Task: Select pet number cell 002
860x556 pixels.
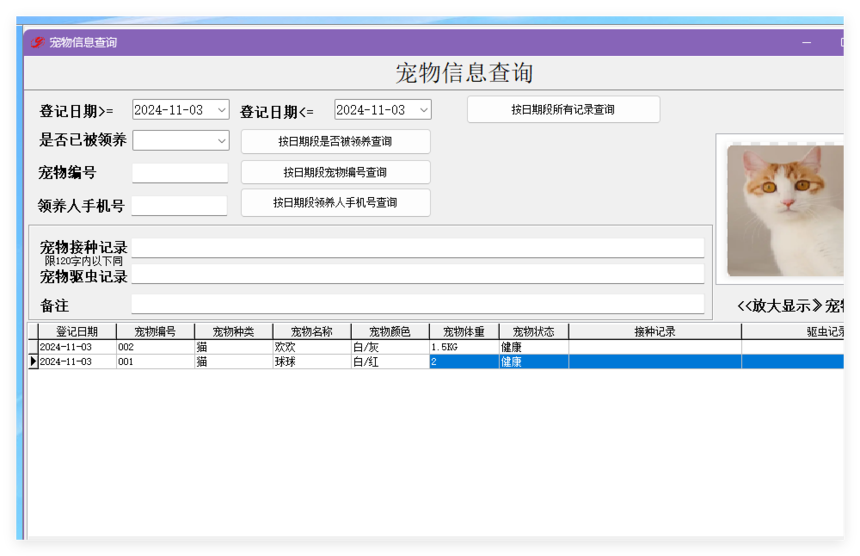Action: (155, 347)
